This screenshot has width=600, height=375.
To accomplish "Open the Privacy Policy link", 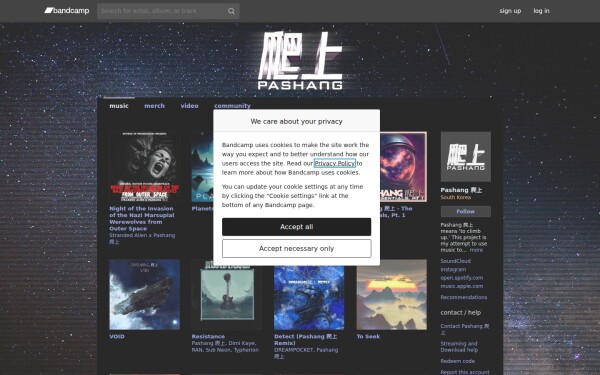I will (x=334, y=163).
